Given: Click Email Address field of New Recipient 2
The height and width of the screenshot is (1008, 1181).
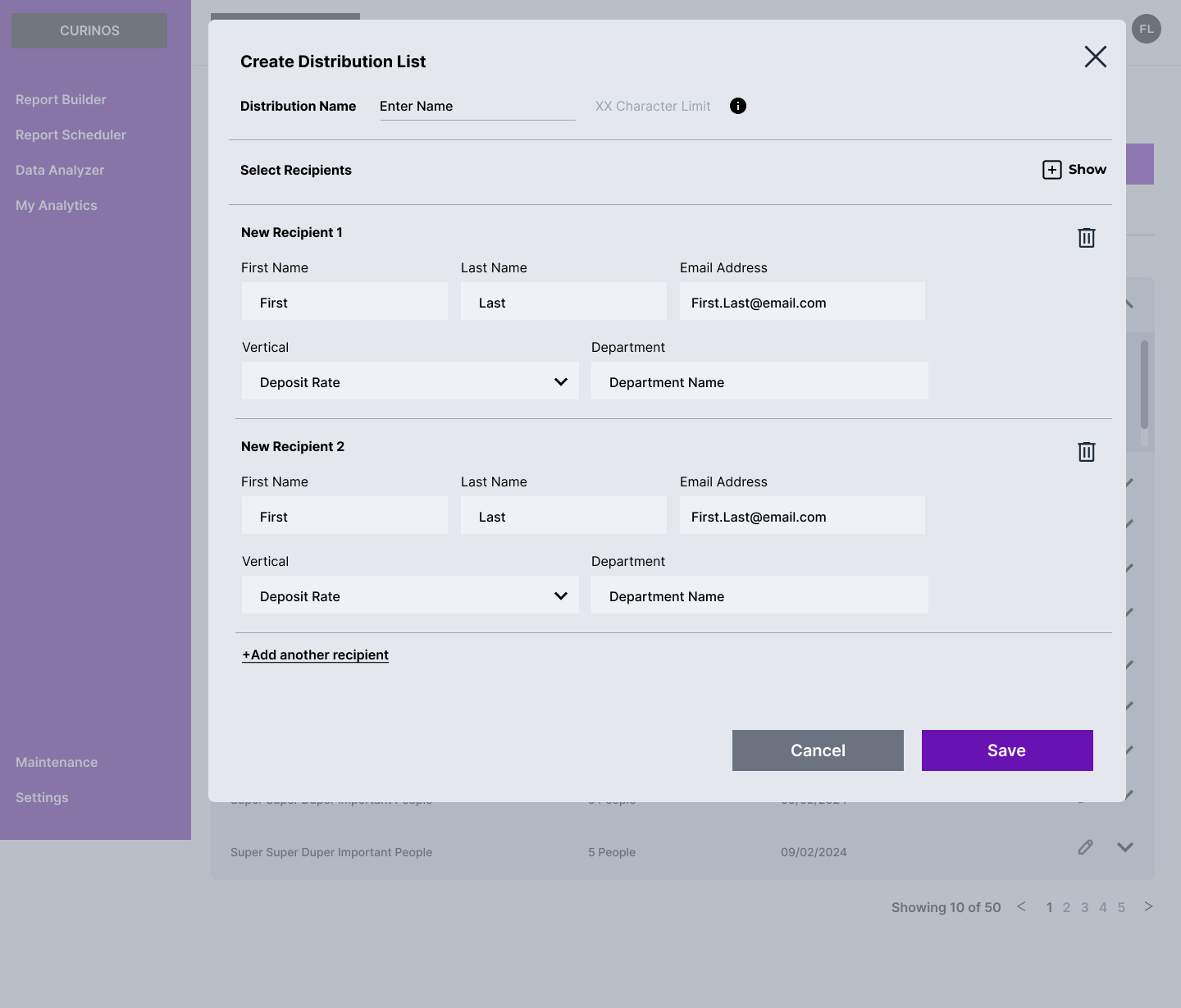Looking at the screenshot, I should [802, 515].
